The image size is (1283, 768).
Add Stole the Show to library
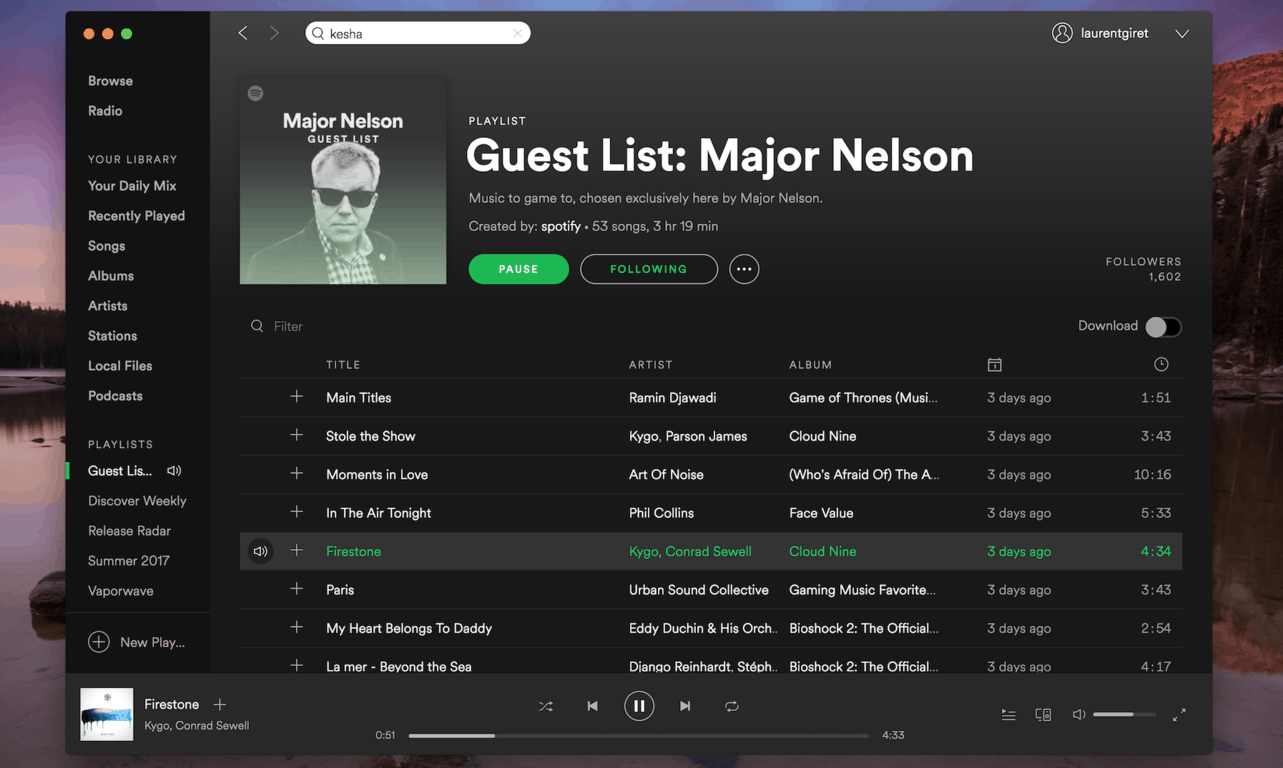pos(297,435)
